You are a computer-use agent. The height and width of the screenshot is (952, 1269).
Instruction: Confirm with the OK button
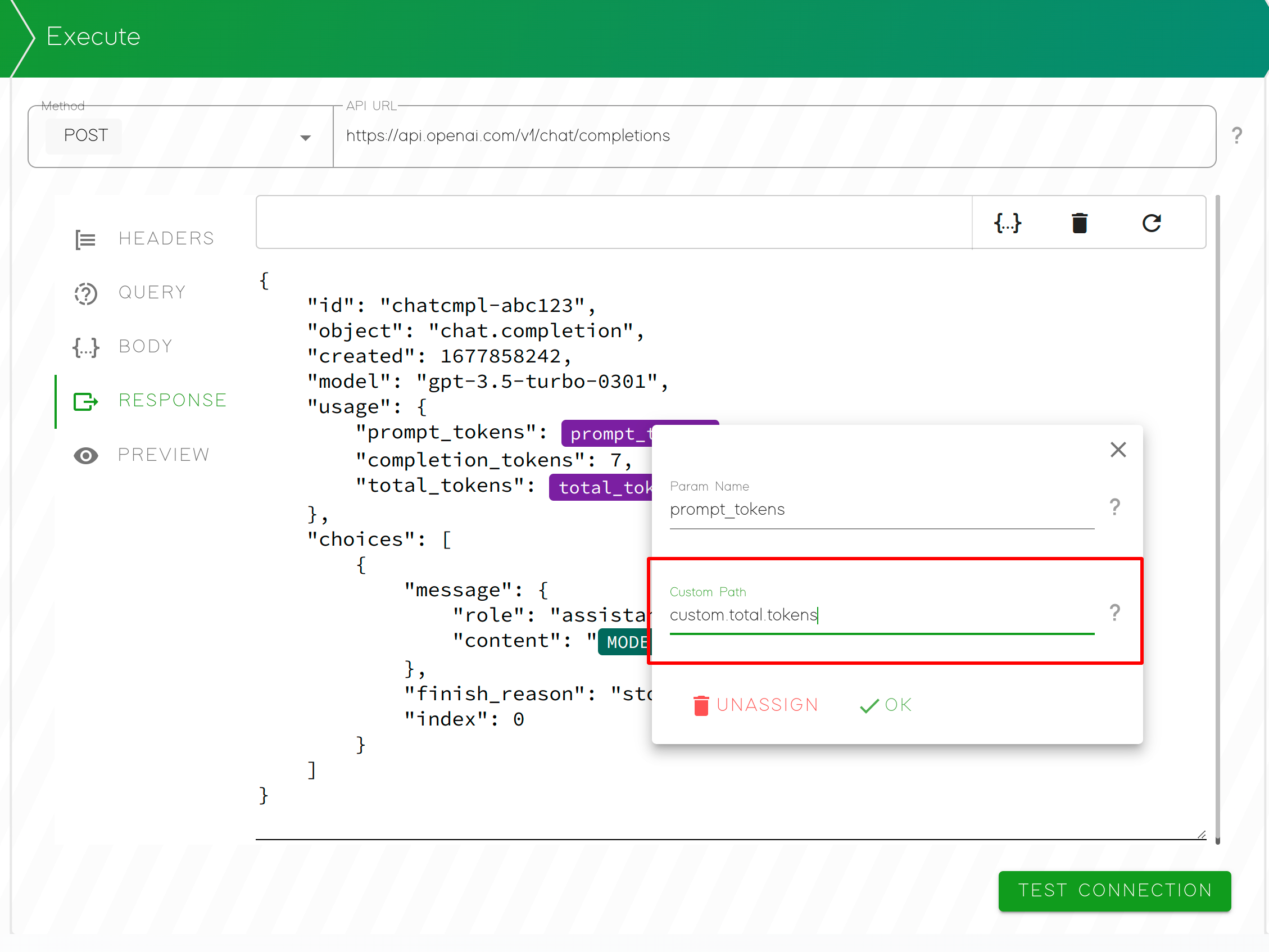pyautogui.click(x=886, y=705)
